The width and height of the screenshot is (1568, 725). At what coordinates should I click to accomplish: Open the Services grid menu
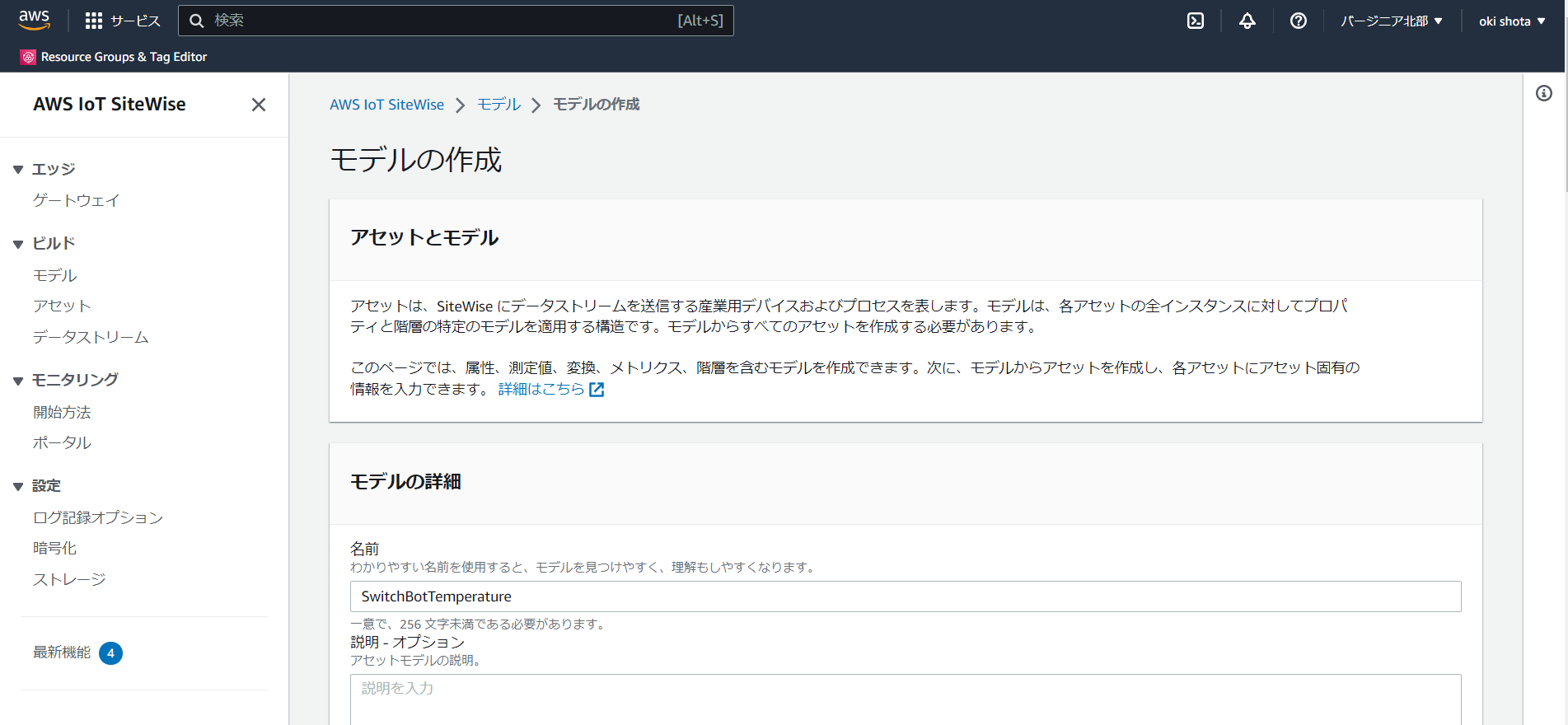coord(94,21)
